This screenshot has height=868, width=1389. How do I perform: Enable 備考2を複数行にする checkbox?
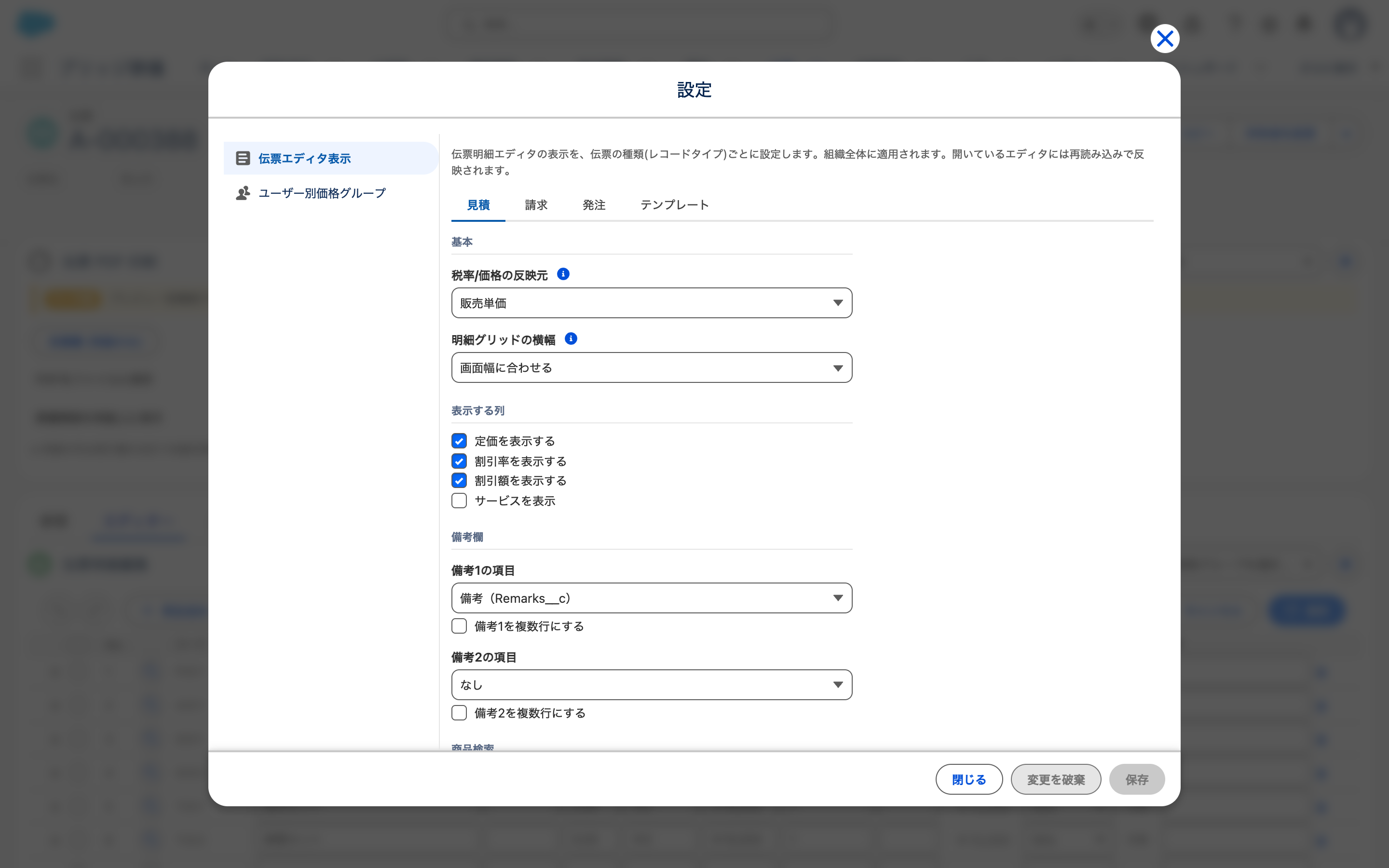point(459,713)
